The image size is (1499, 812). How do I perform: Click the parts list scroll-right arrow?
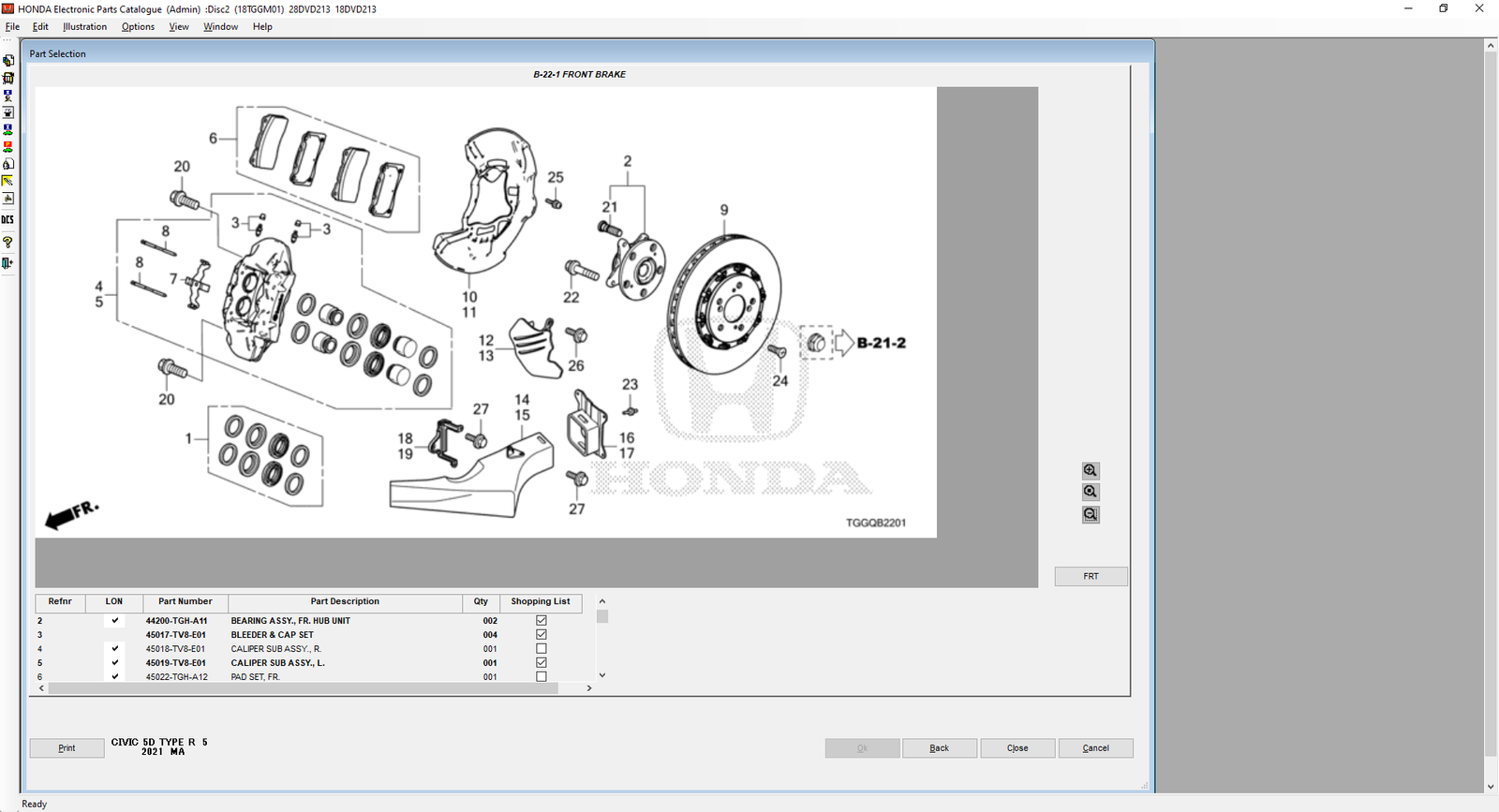coord(589,688)
